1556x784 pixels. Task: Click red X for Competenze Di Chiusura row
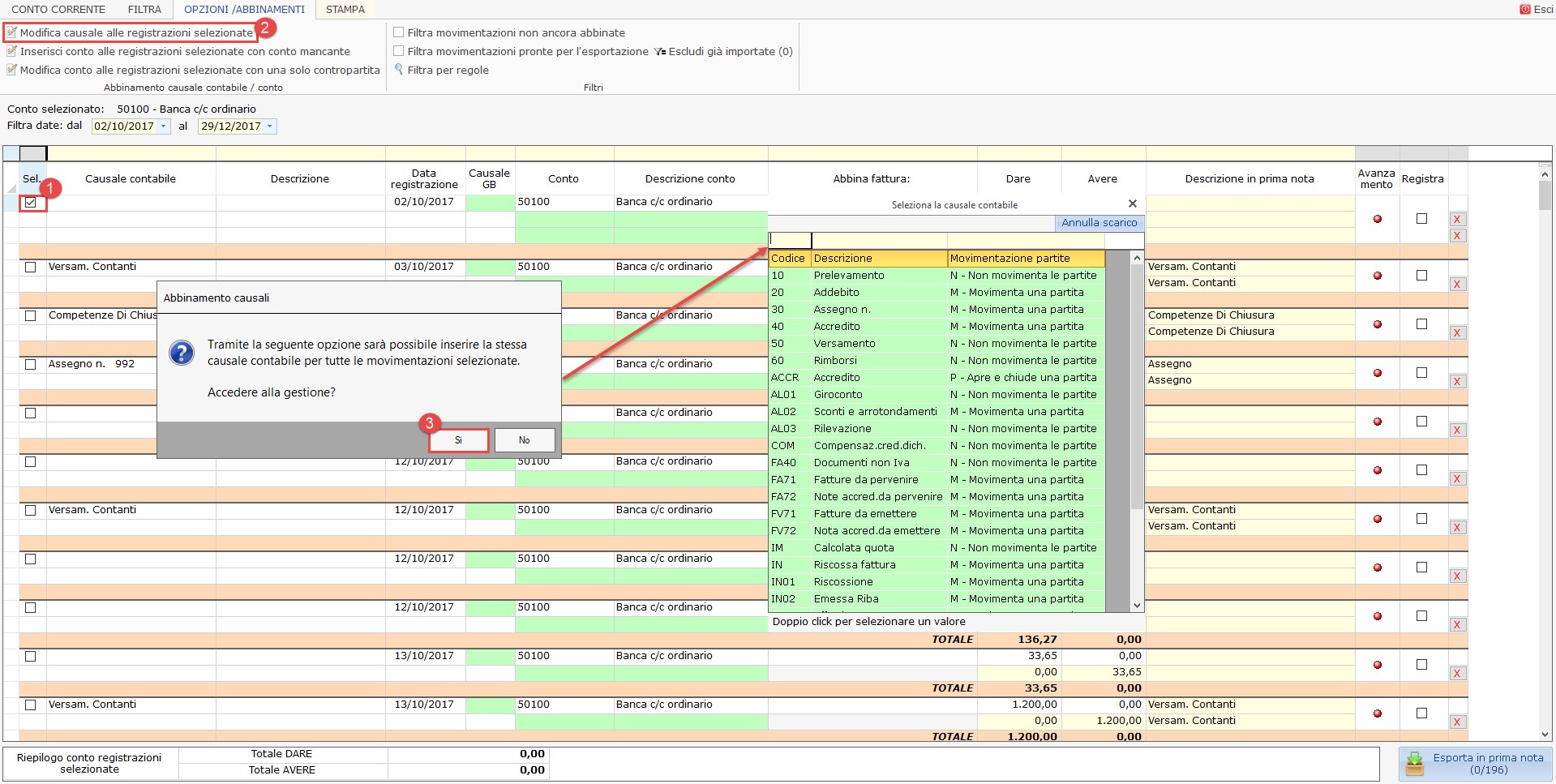coord(1457,332)
